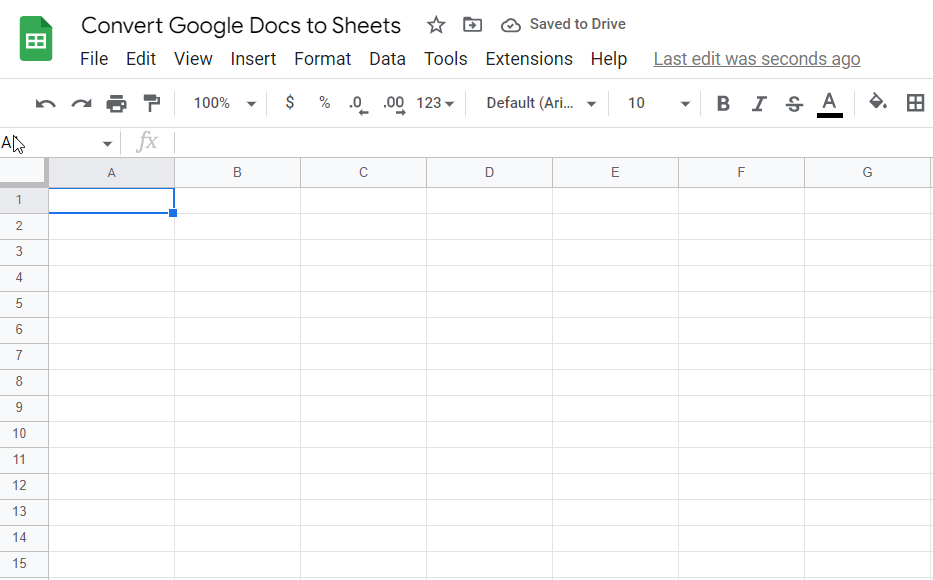Open the Format menu
The image size is (933, 580).
(x=323, y=59)
